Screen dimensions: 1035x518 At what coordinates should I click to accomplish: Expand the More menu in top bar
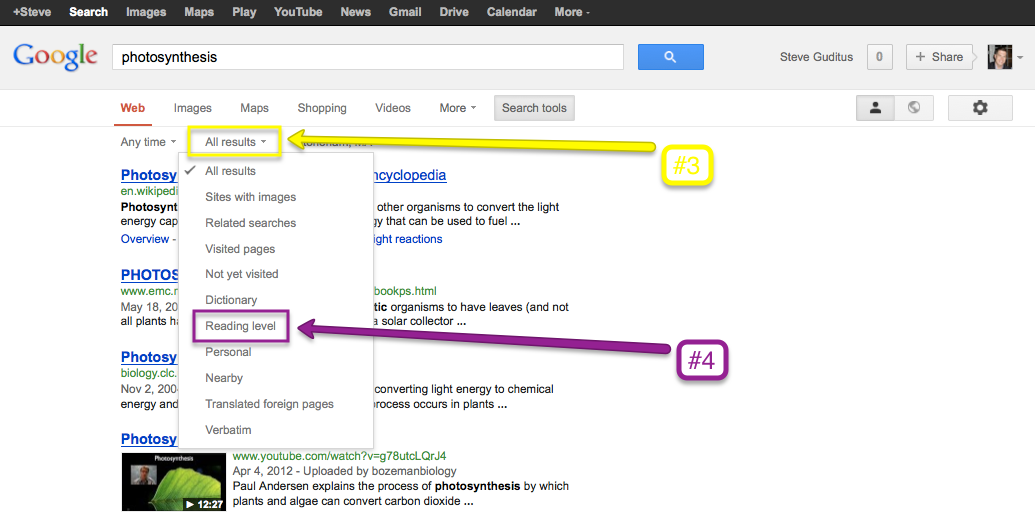[572, 12]
